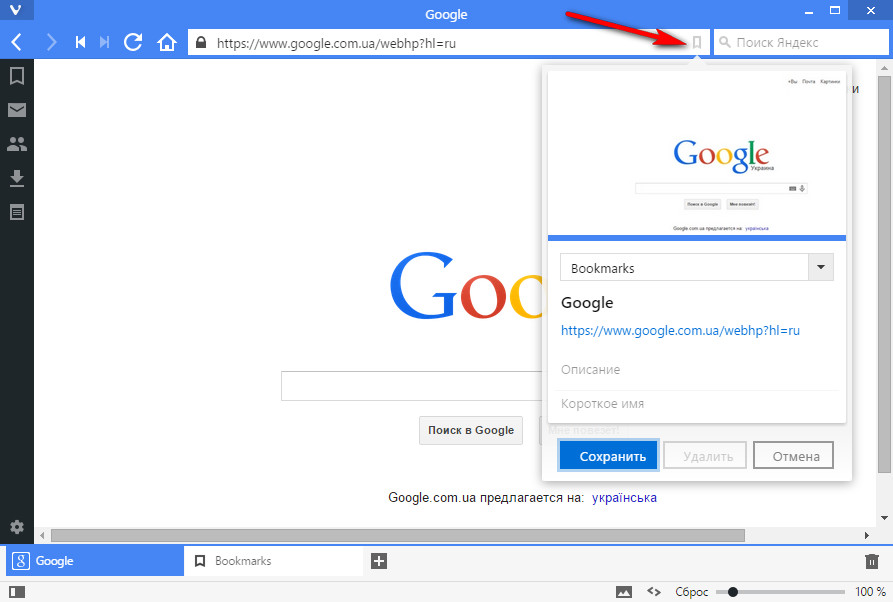This screenshot has height=602, width=893.
Task: Click the horizontal scrollbar left arrow
Action: click(42, 535)
